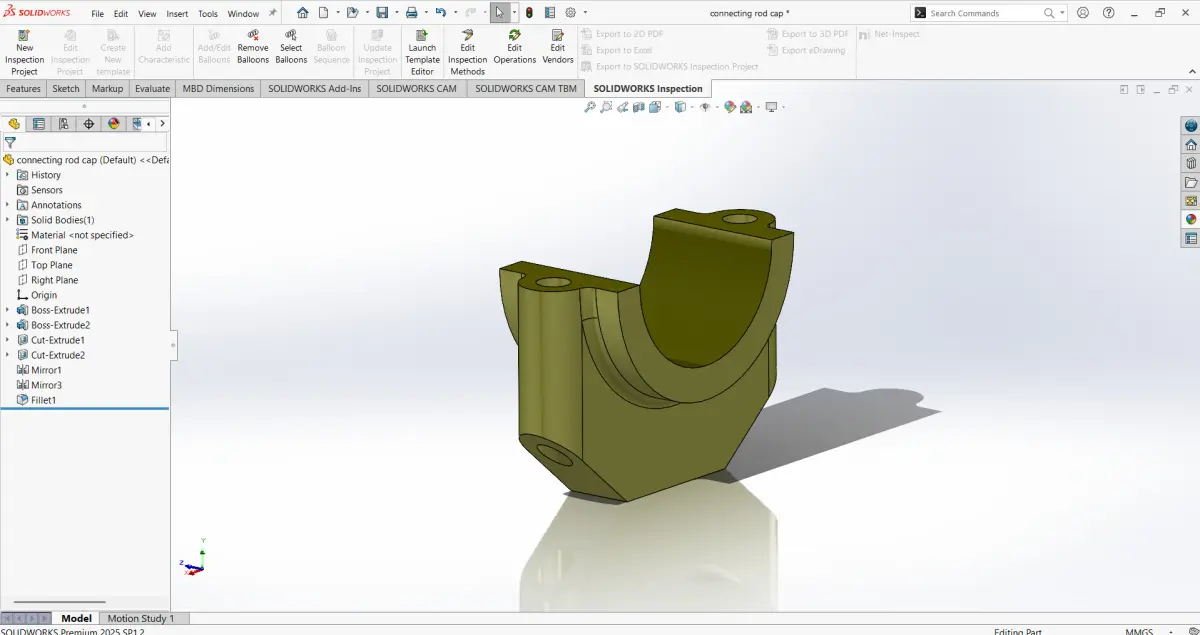Open the Insert menu
Screen dimensions: 1200x635
[x=177, y=14]
